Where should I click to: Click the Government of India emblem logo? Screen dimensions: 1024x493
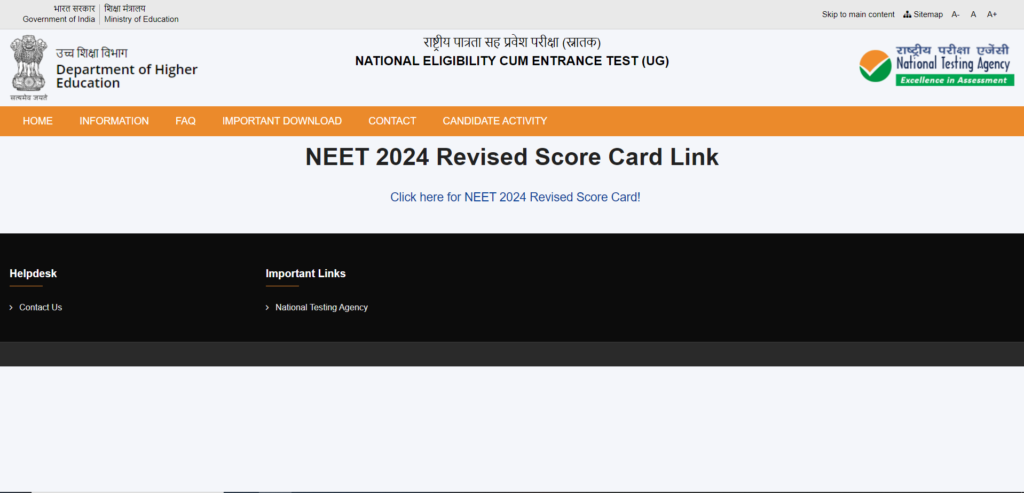(29, 67)
